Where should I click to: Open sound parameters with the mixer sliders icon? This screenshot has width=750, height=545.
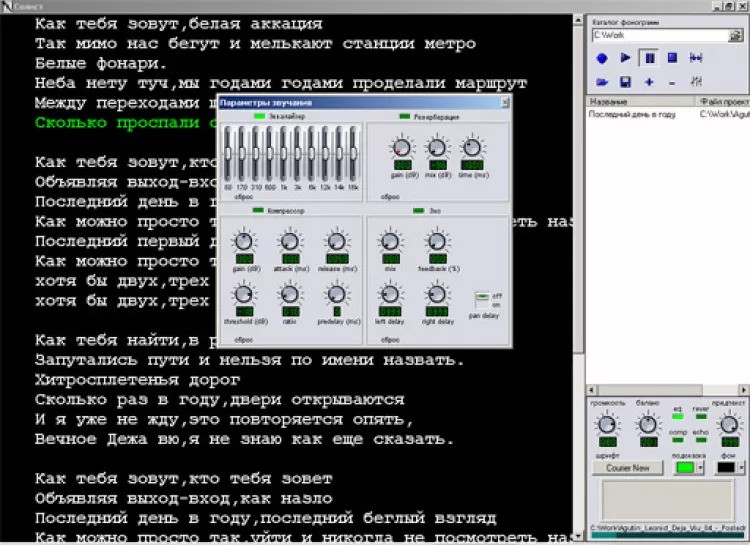pos(696,81)
